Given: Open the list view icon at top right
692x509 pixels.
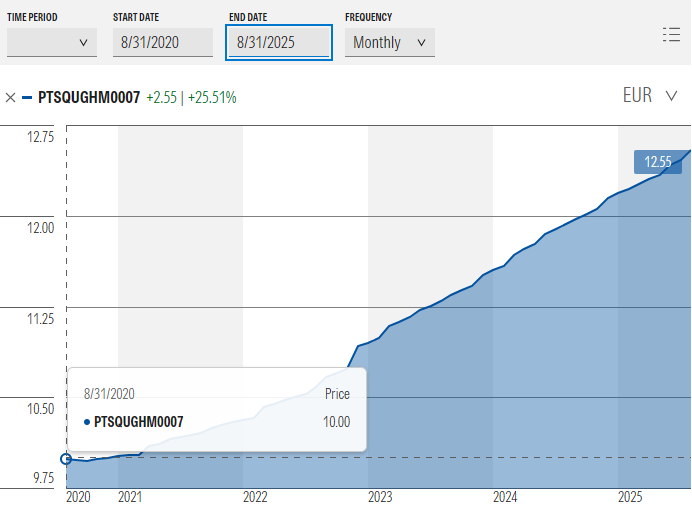Looking at the screenshot, I should 671,35.
